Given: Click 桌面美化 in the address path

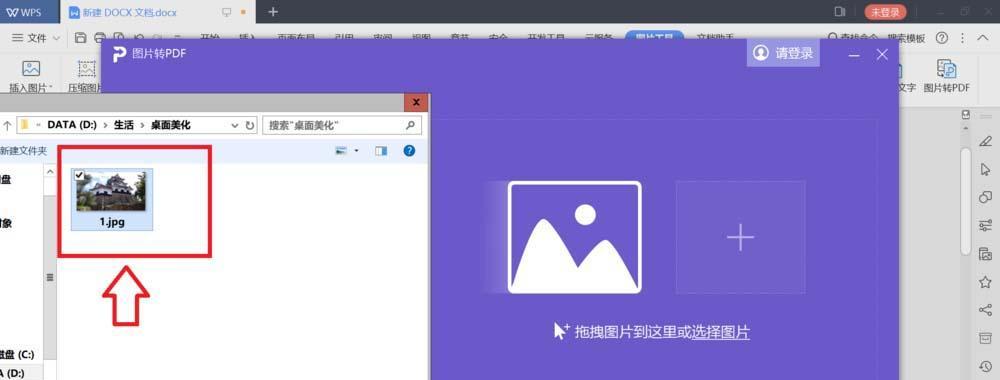Looking at the screenshot, I should 170,125.
